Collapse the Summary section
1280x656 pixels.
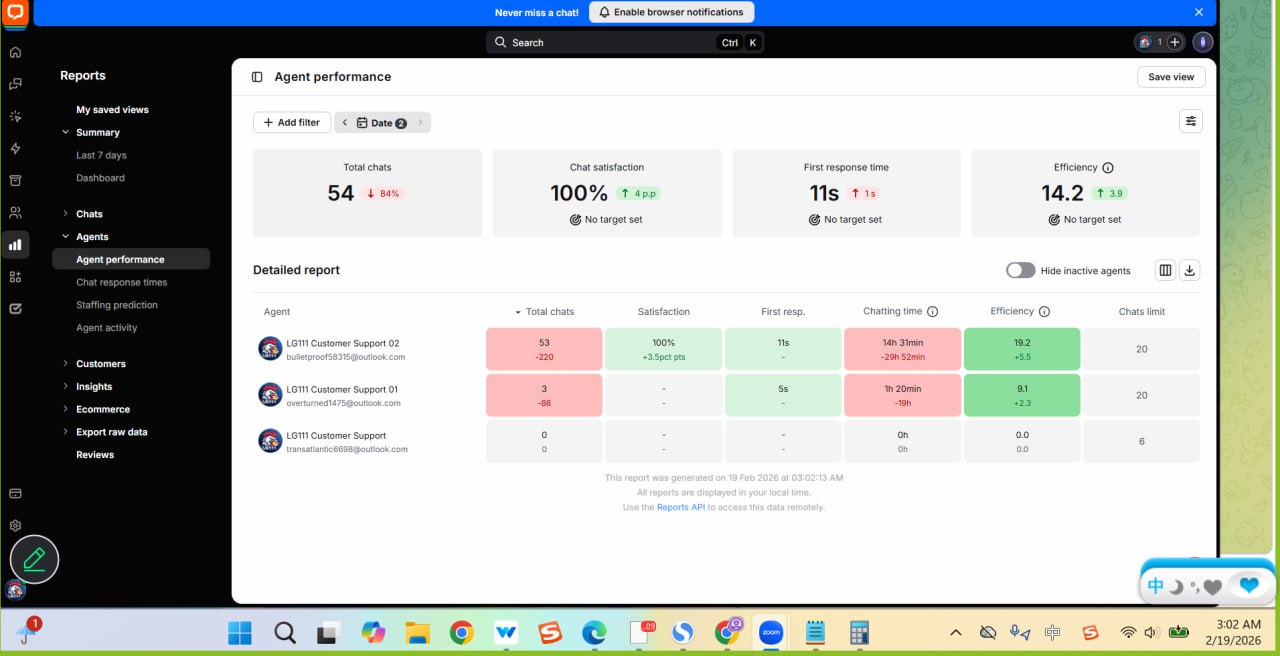pos(97,132)
